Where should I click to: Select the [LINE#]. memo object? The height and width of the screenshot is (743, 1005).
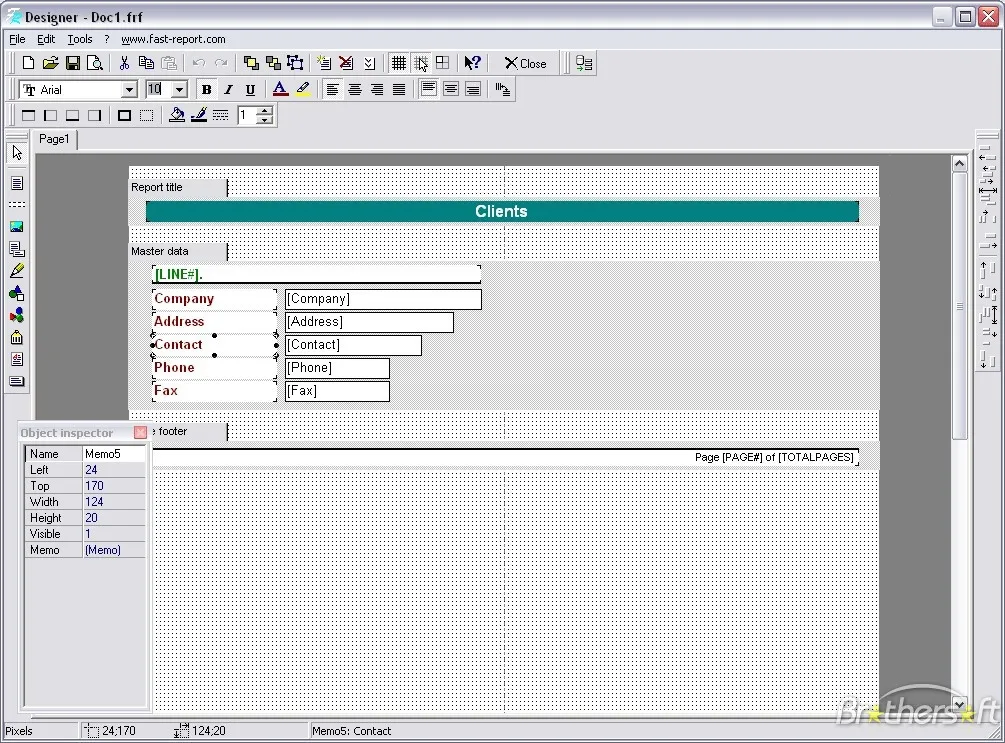[x=317, y=274]
